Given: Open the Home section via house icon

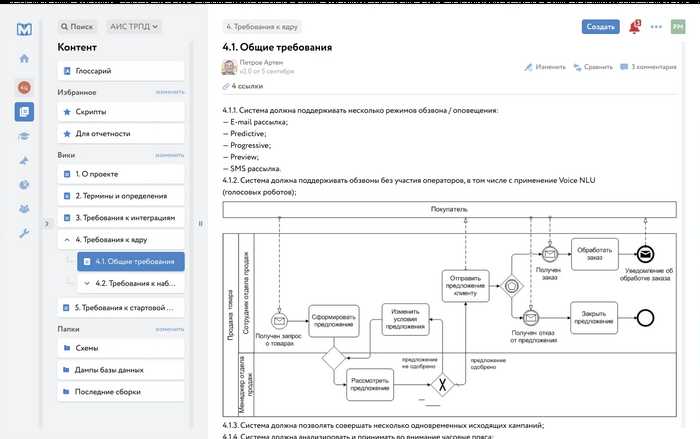Looking at the screenshot, I should pos(24,58).
